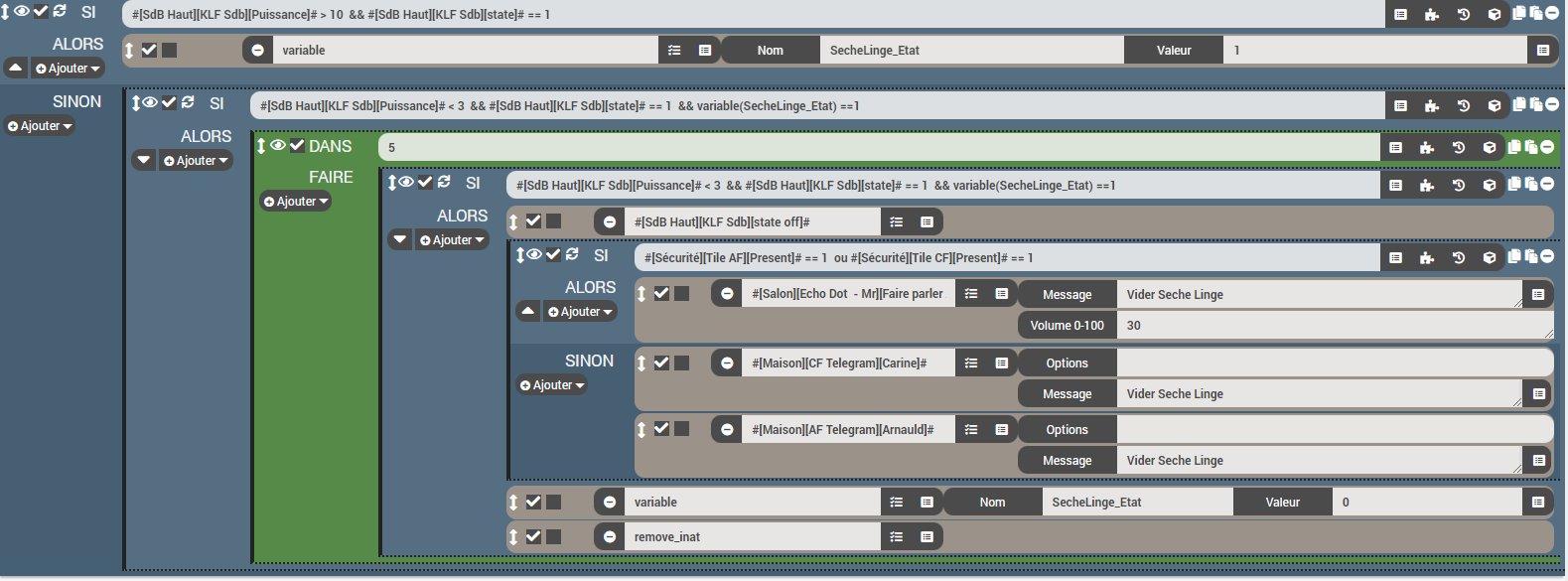
Task: Uncheck the enable checkbox of Puissance > 10 SI
Action: pyautogui.click(x=41, y=11)
